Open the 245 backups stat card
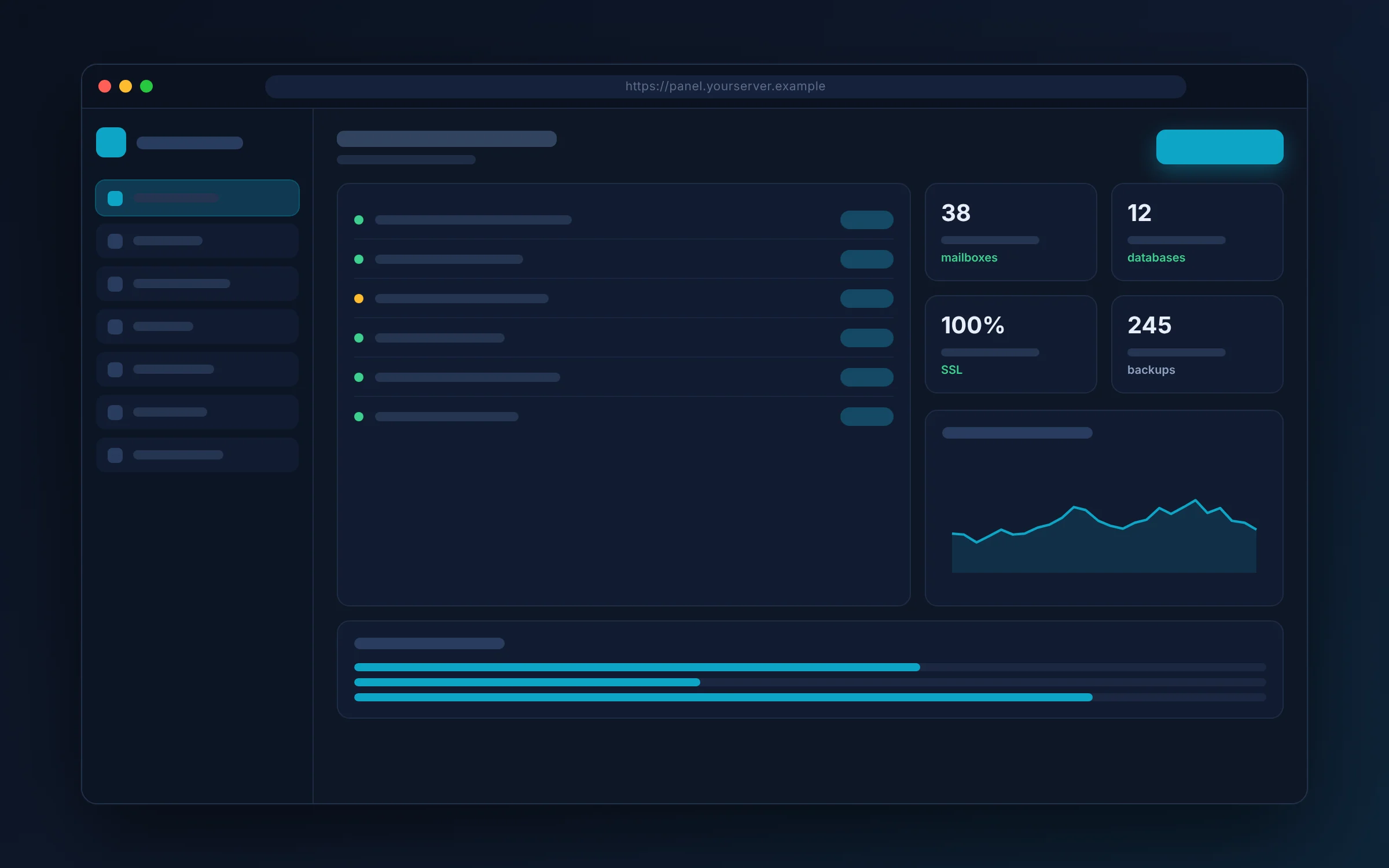The height and width of the screenshot is (868, 1389). pos(1197,344)
